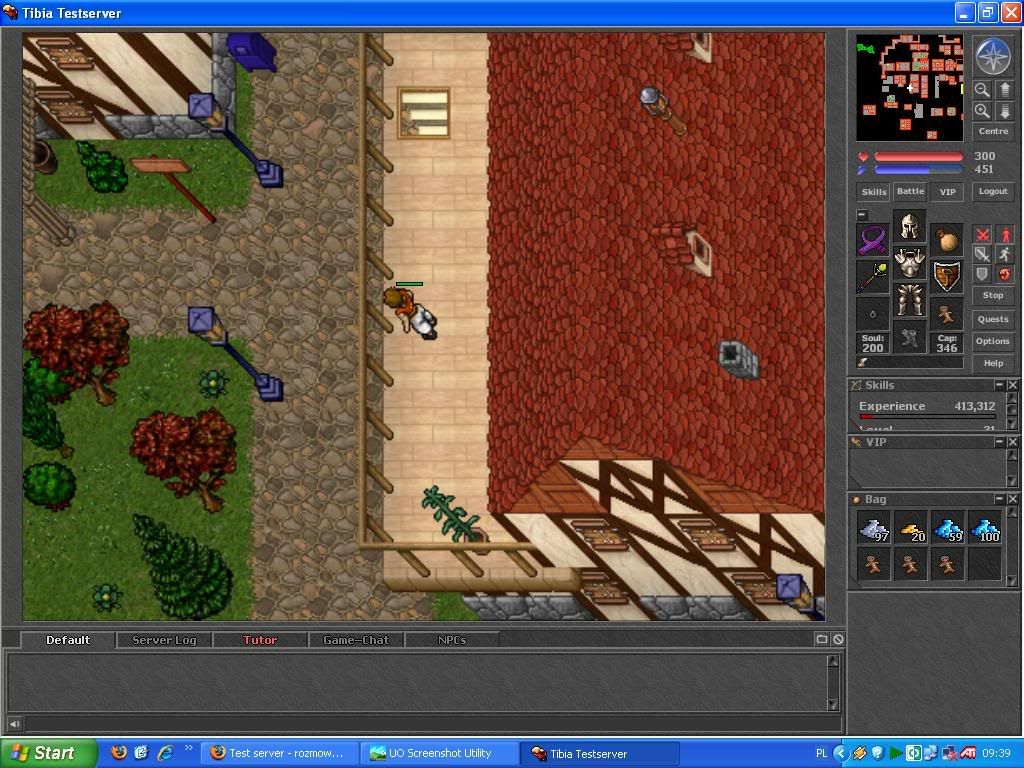Image resolution: width=1024 pixels, height=768 pixels.
Task: Enable offensive fight mode (crossed swords)
Action: coord(982,234)
